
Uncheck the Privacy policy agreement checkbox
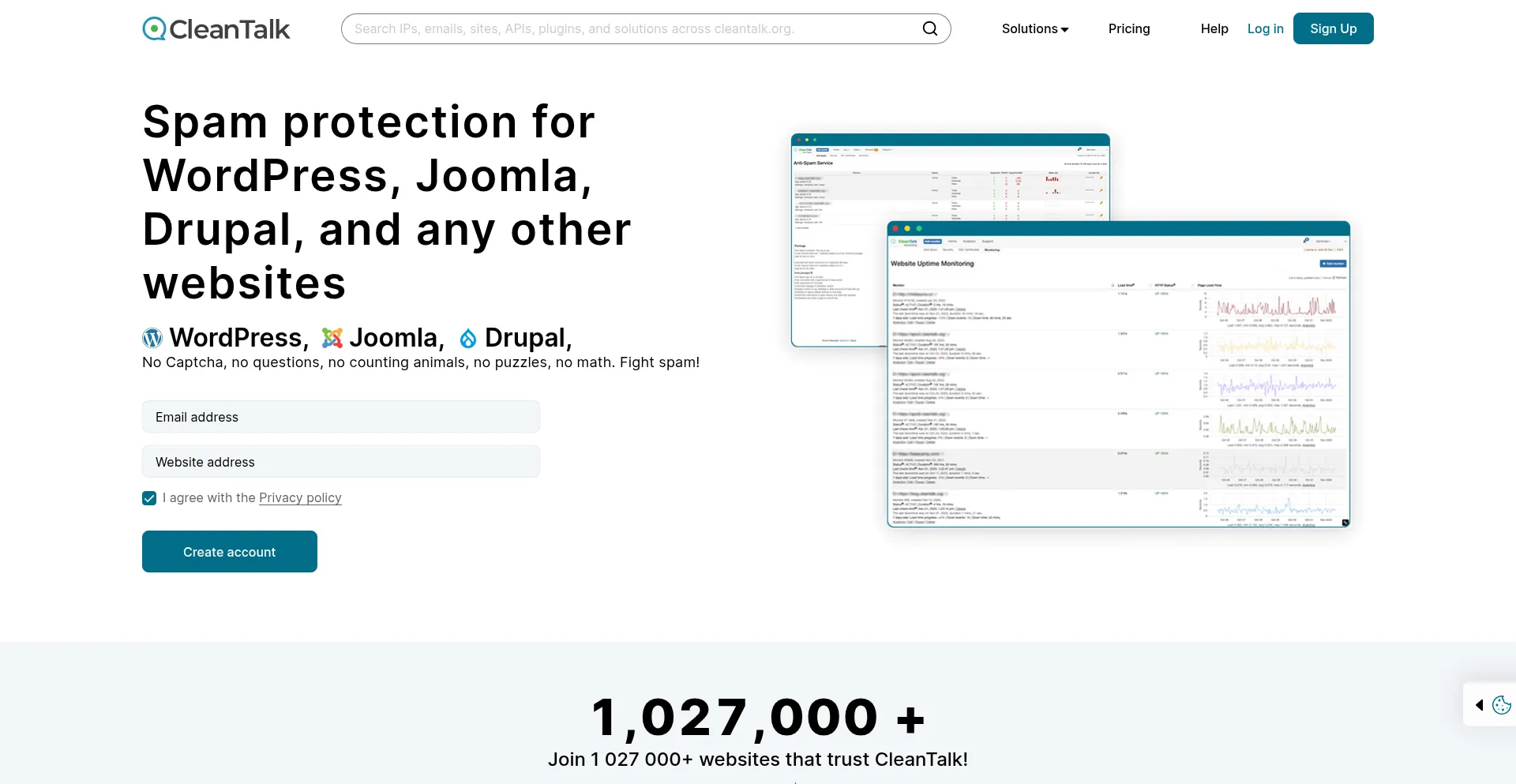tap(149, 498)
